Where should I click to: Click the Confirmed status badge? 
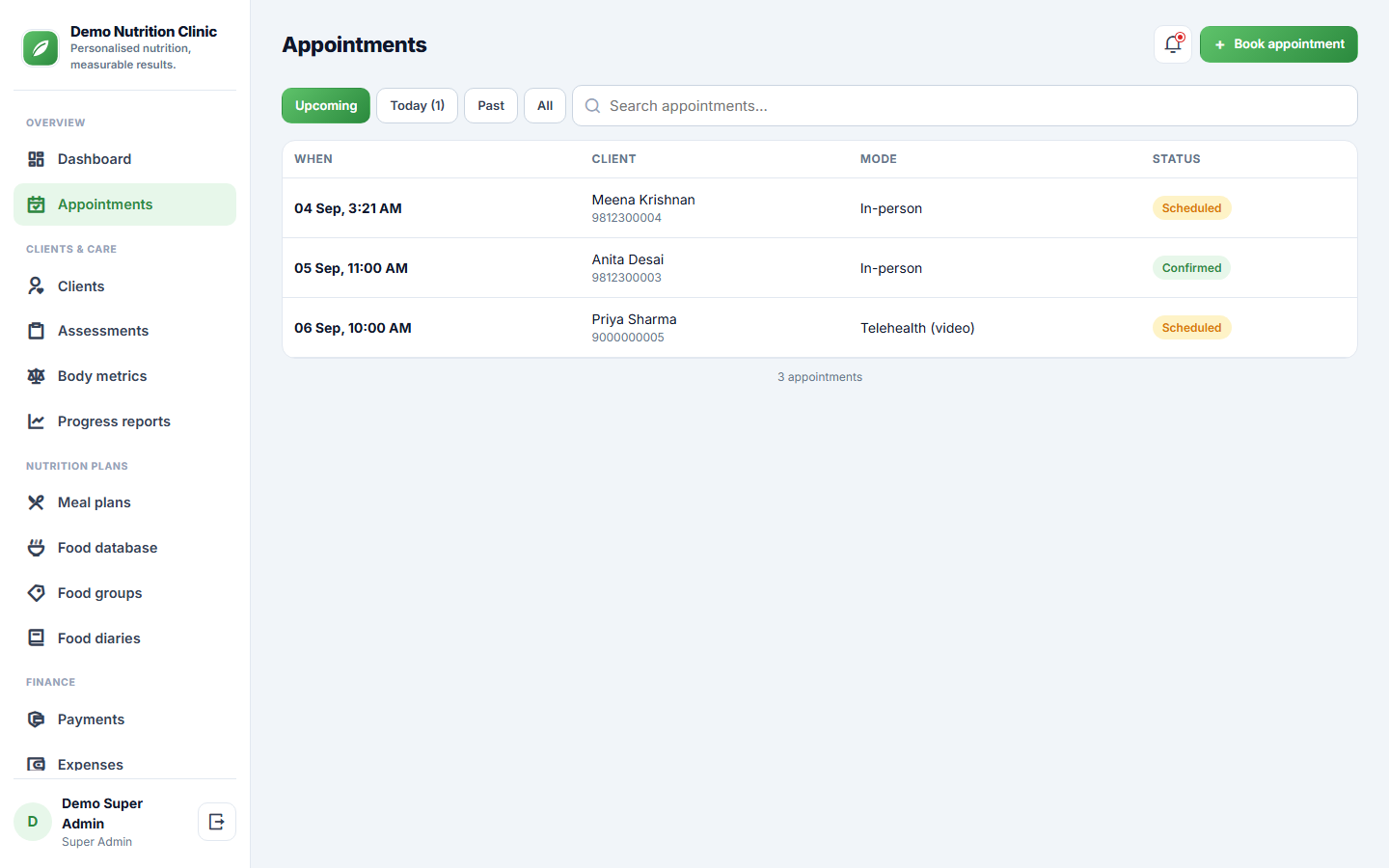(x=1191, y=268)
